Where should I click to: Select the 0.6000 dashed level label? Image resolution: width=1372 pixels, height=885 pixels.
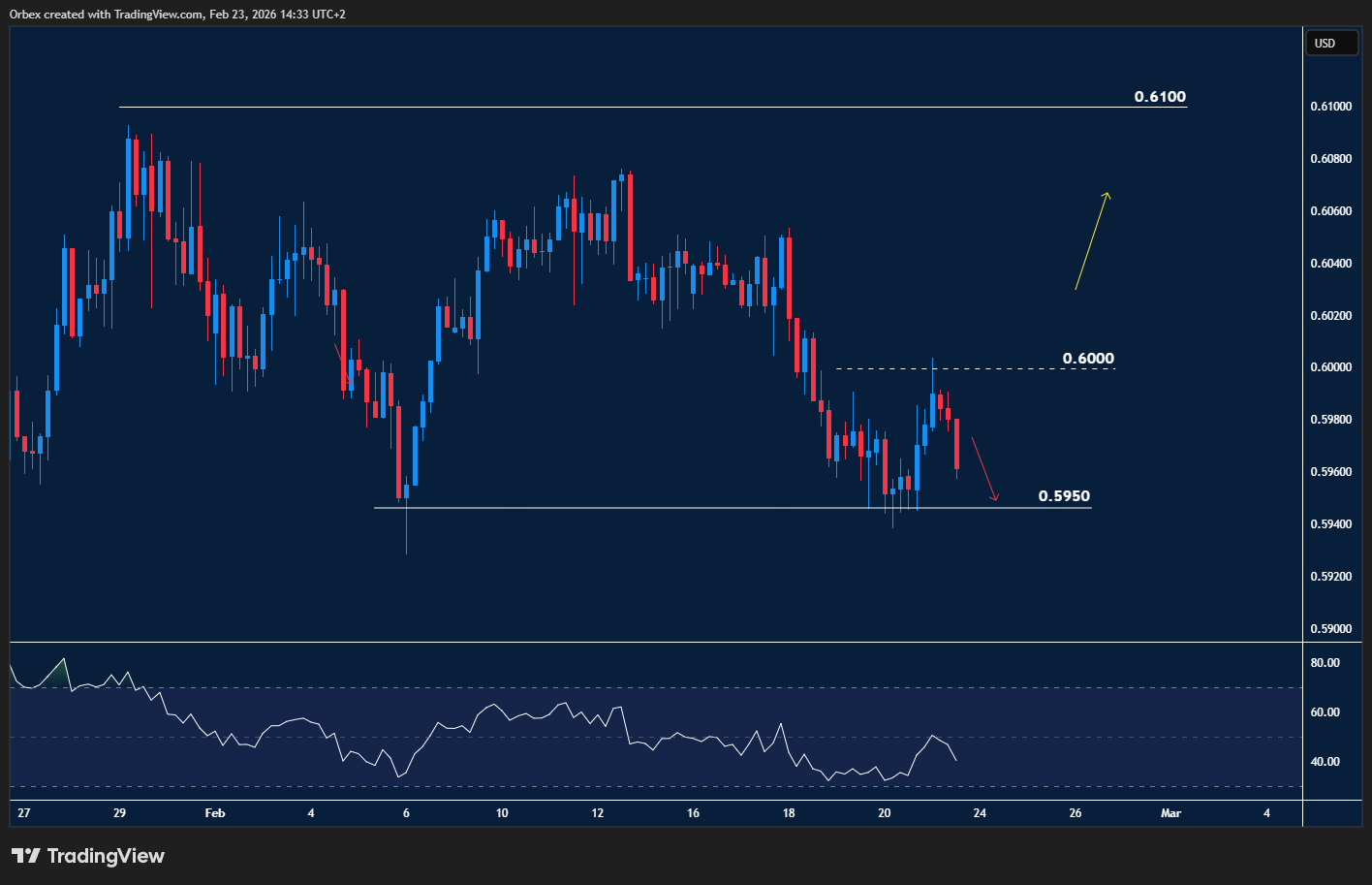[x=1088, y=359]
